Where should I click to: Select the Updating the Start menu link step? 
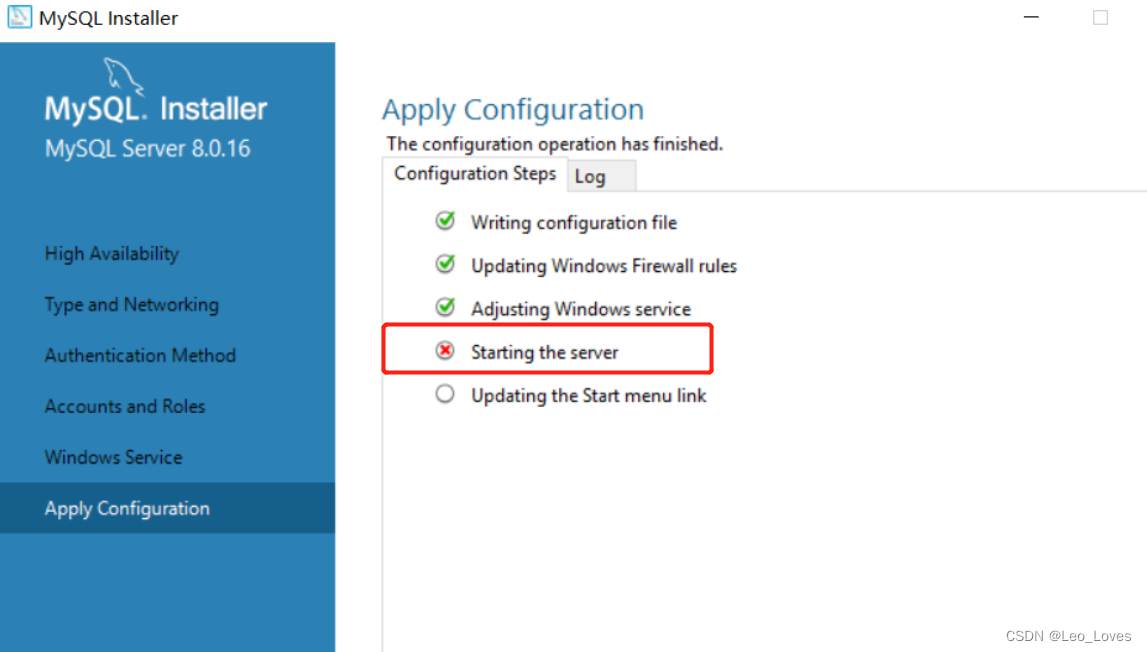pyautogui.click(x=588, y=395)
